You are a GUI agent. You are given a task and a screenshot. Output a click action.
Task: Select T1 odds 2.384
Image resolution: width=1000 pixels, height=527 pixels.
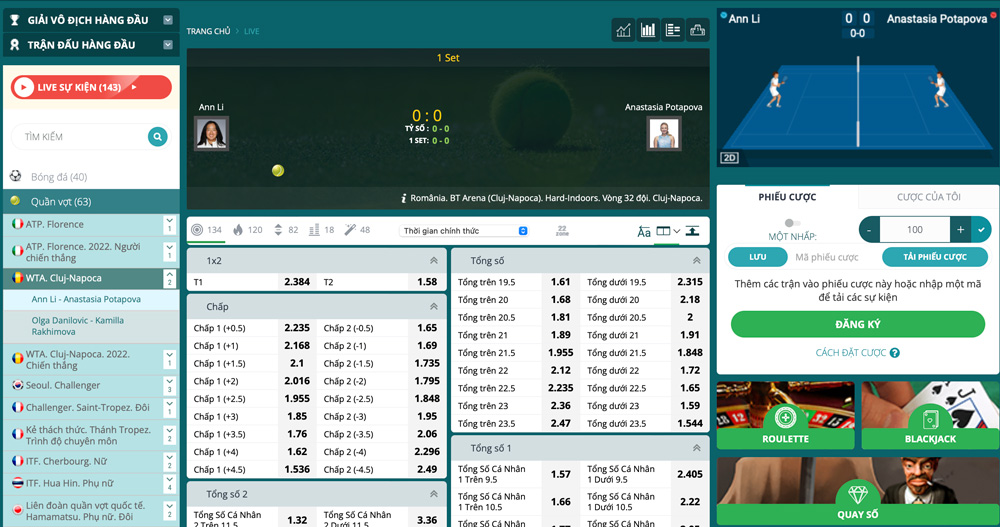(297, 281)
